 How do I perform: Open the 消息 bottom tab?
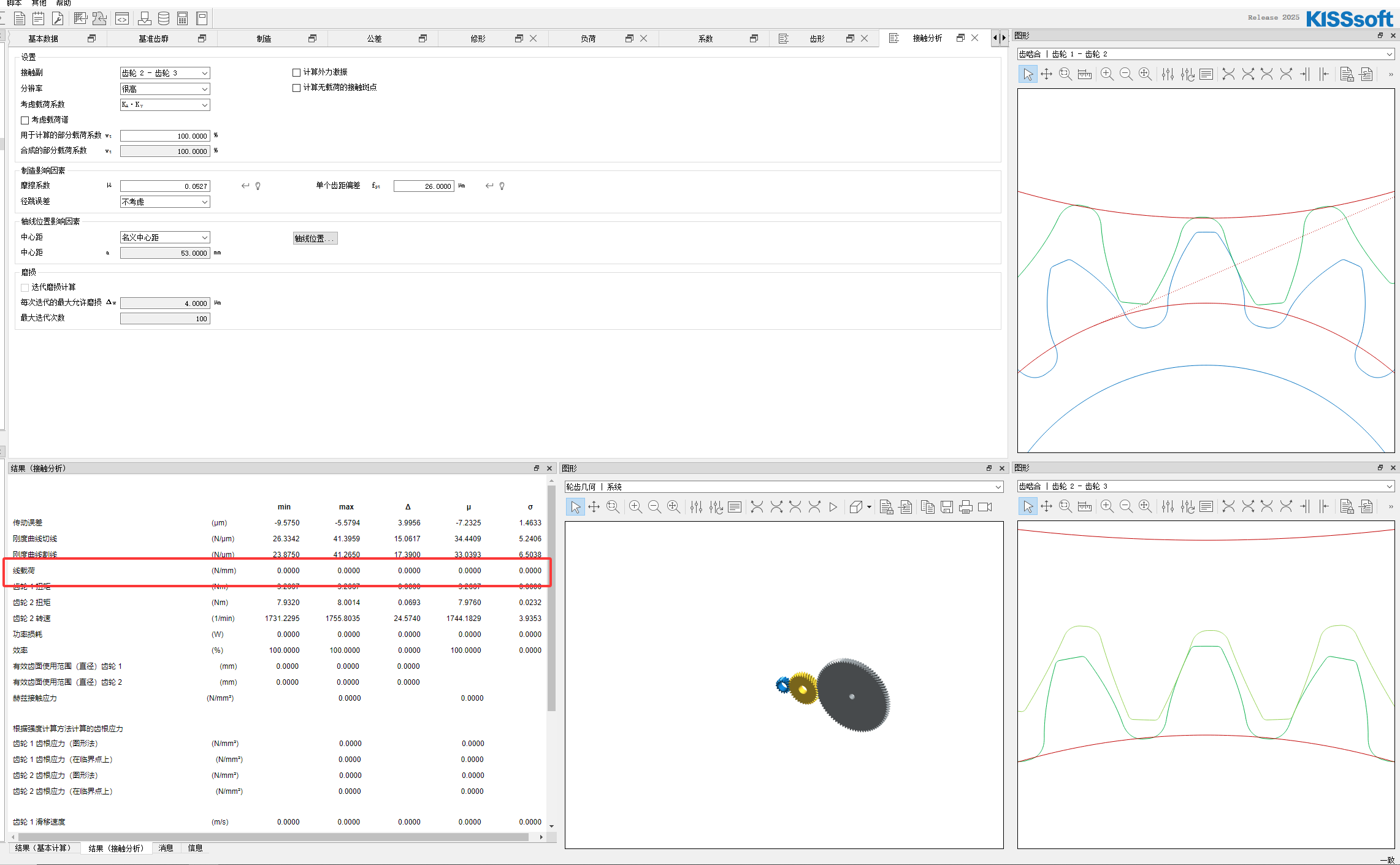[166, 848]
